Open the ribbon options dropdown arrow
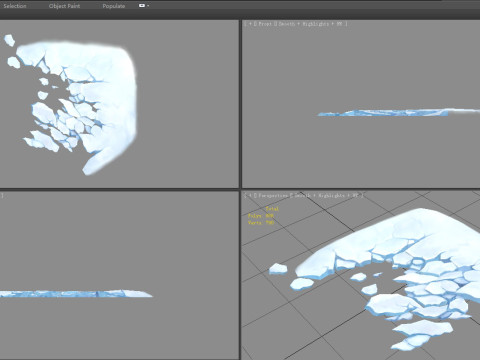The height and width of the screenshot is (360, 480). (x=148, y=6)
